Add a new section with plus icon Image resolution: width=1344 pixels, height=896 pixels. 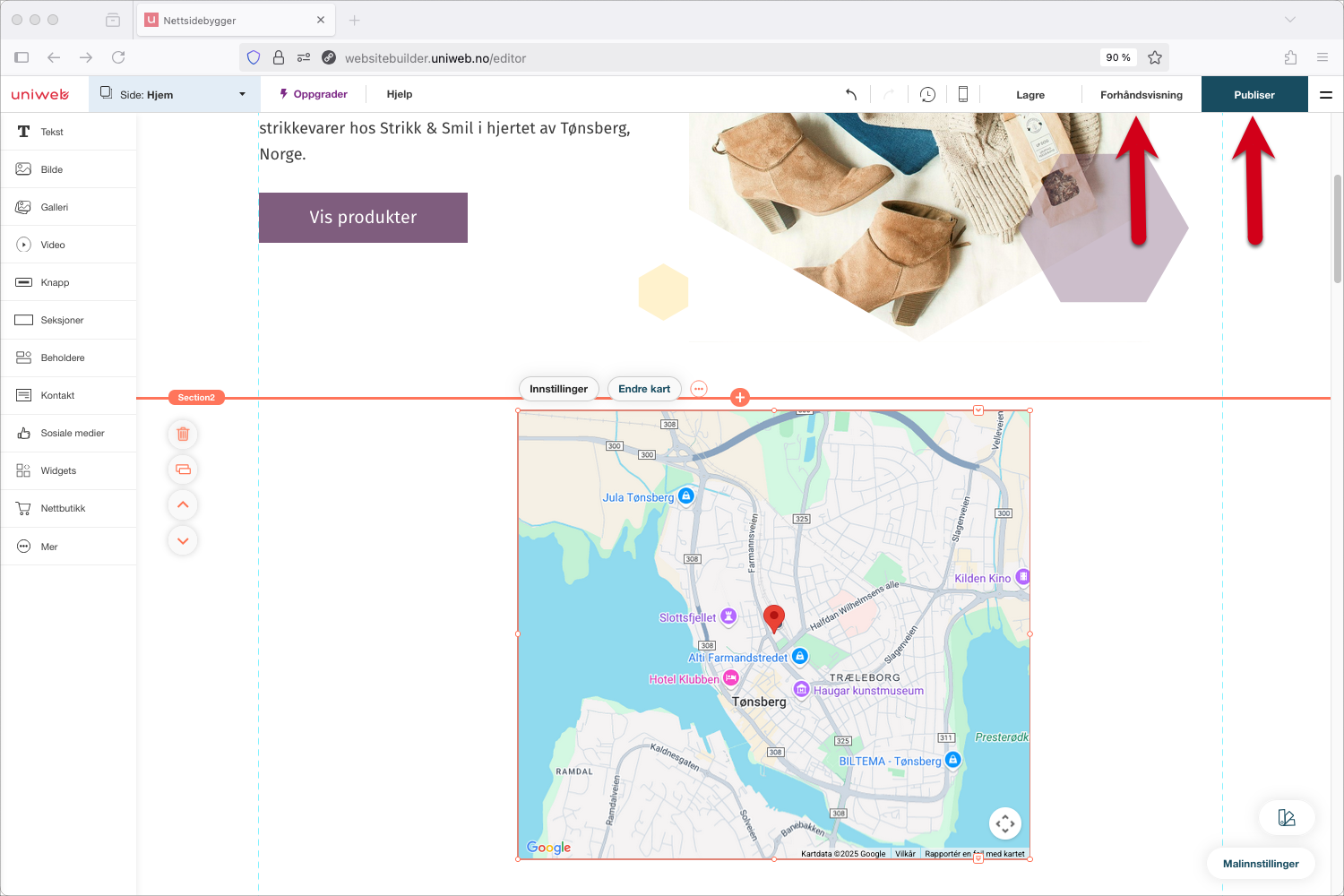740,397
